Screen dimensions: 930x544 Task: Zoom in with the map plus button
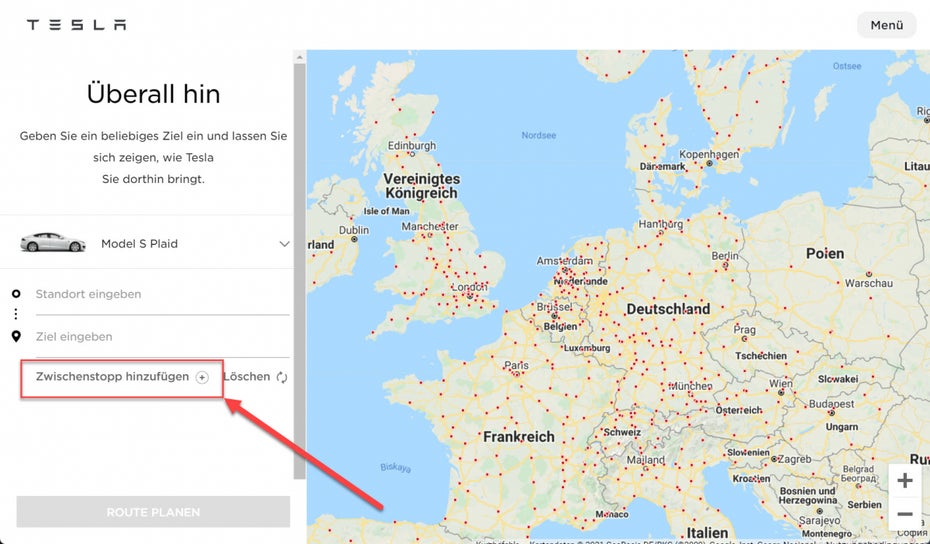[904, 480]
